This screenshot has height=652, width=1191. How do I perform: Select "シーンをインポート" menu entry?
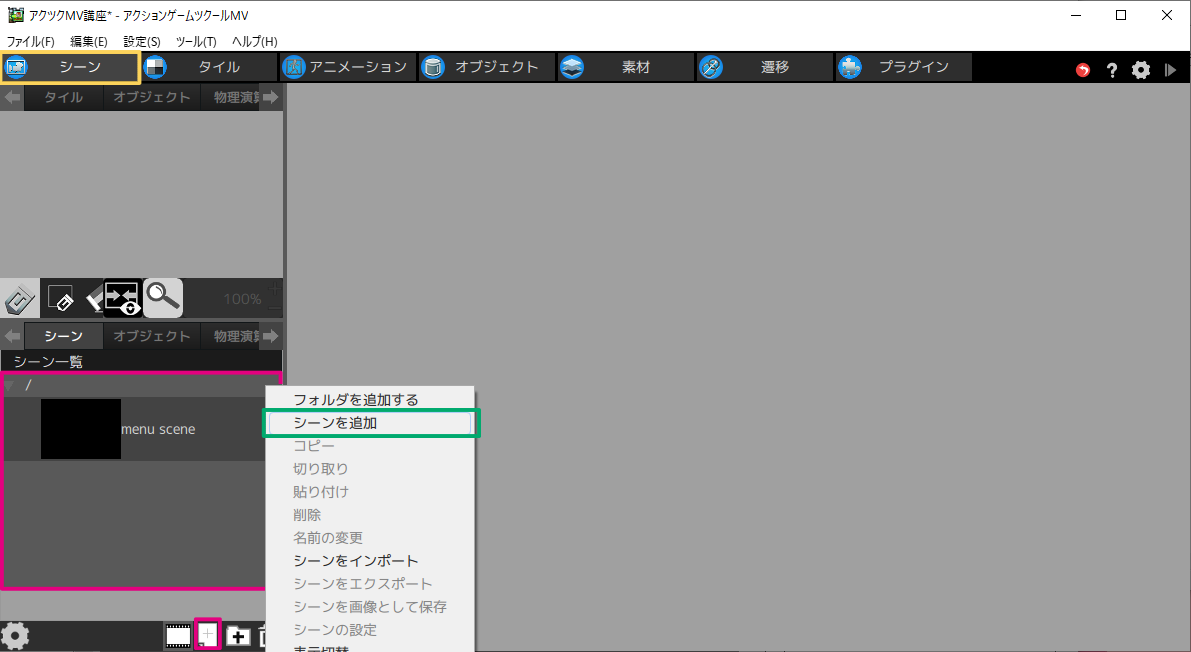click(355, 561)
